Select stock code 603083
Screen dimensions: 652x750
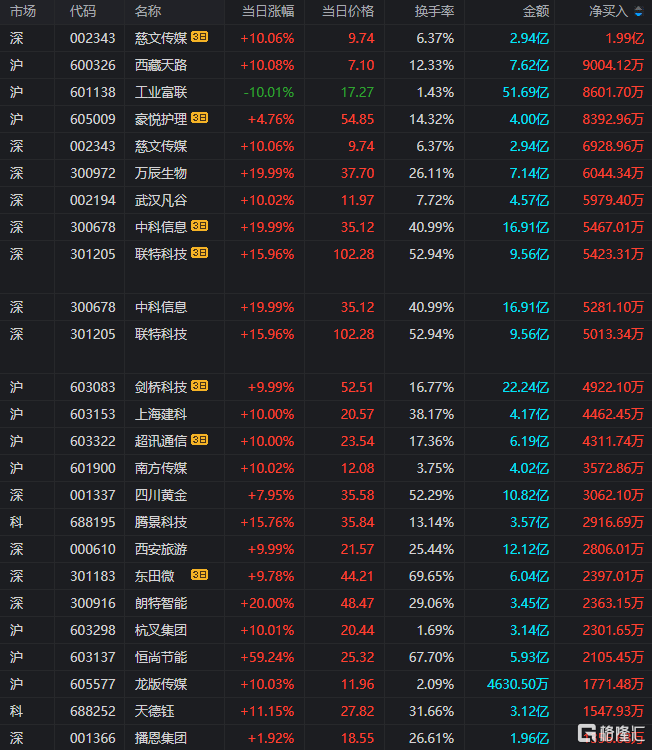coord(93,387)
